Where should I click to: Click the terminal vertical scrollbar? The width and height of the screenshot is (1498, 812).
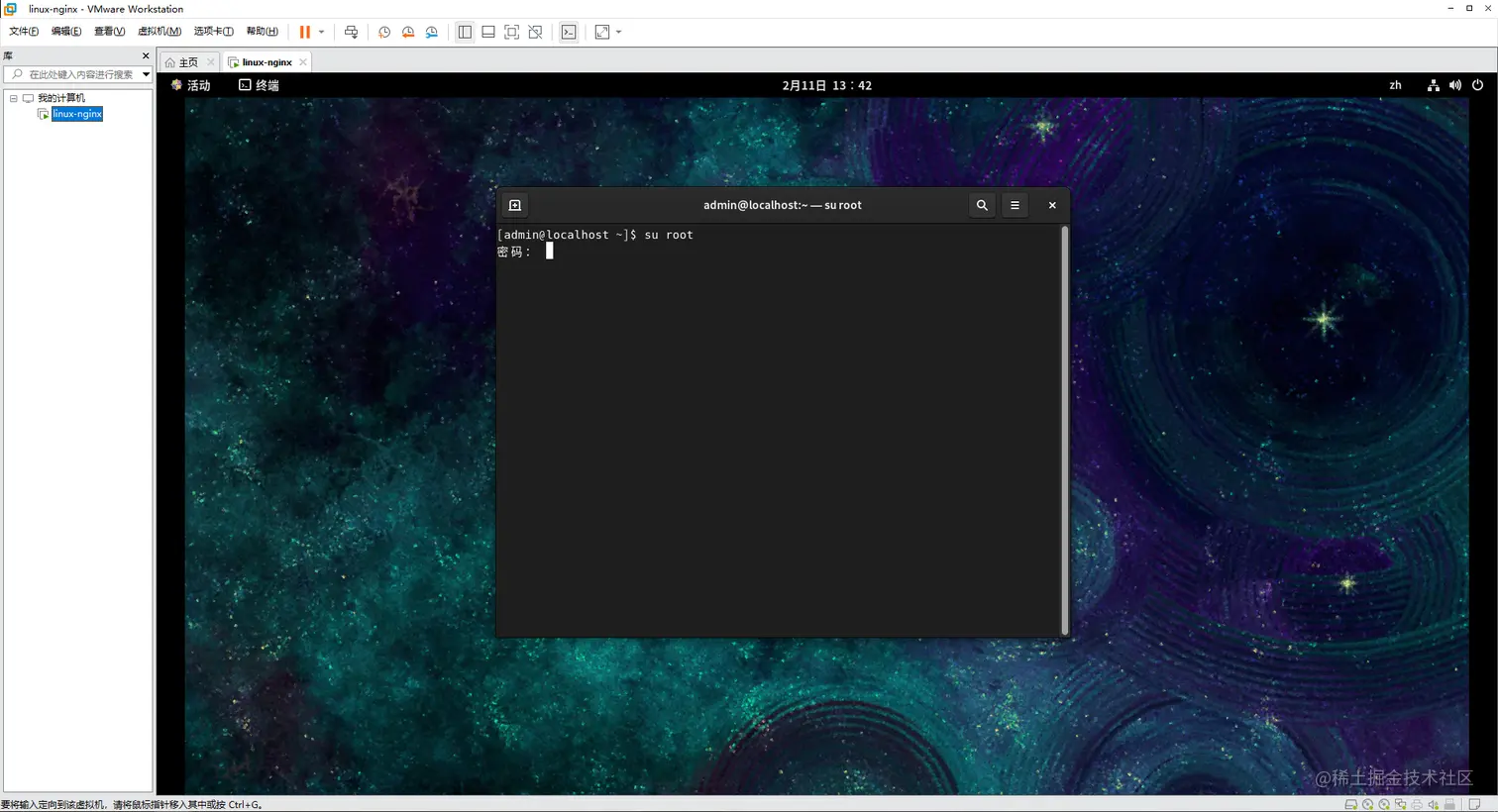(x=1065, y=430)
